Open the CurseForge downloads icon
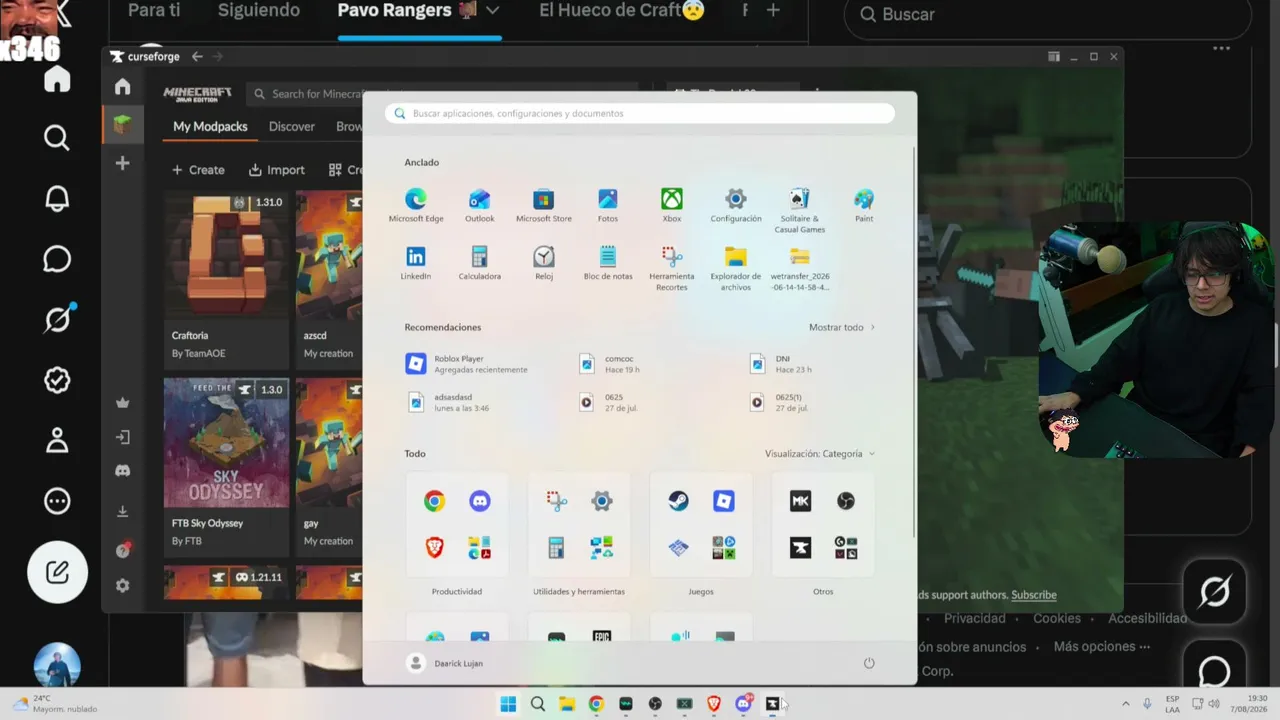This screenshot has width=1280, height=720. point(122,511)
